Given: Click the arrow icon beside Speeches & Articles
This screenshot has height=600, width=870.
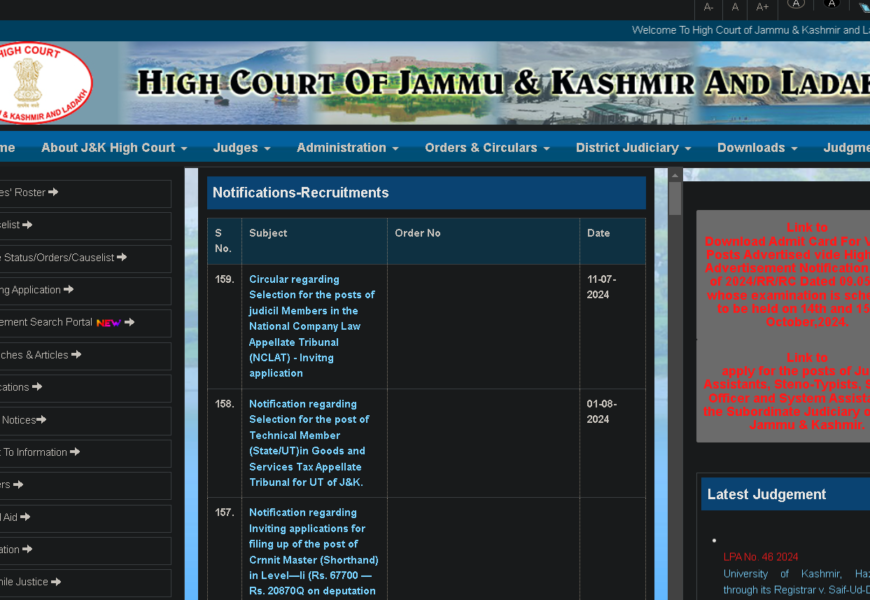Looking at the screenshot, I should point(77,355).
